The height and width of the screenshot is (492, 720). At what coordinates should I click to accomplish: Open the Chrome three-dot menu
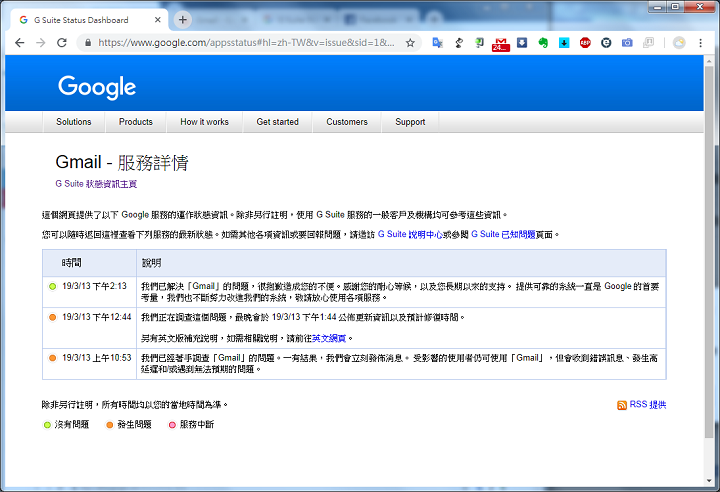coord(700,43)
